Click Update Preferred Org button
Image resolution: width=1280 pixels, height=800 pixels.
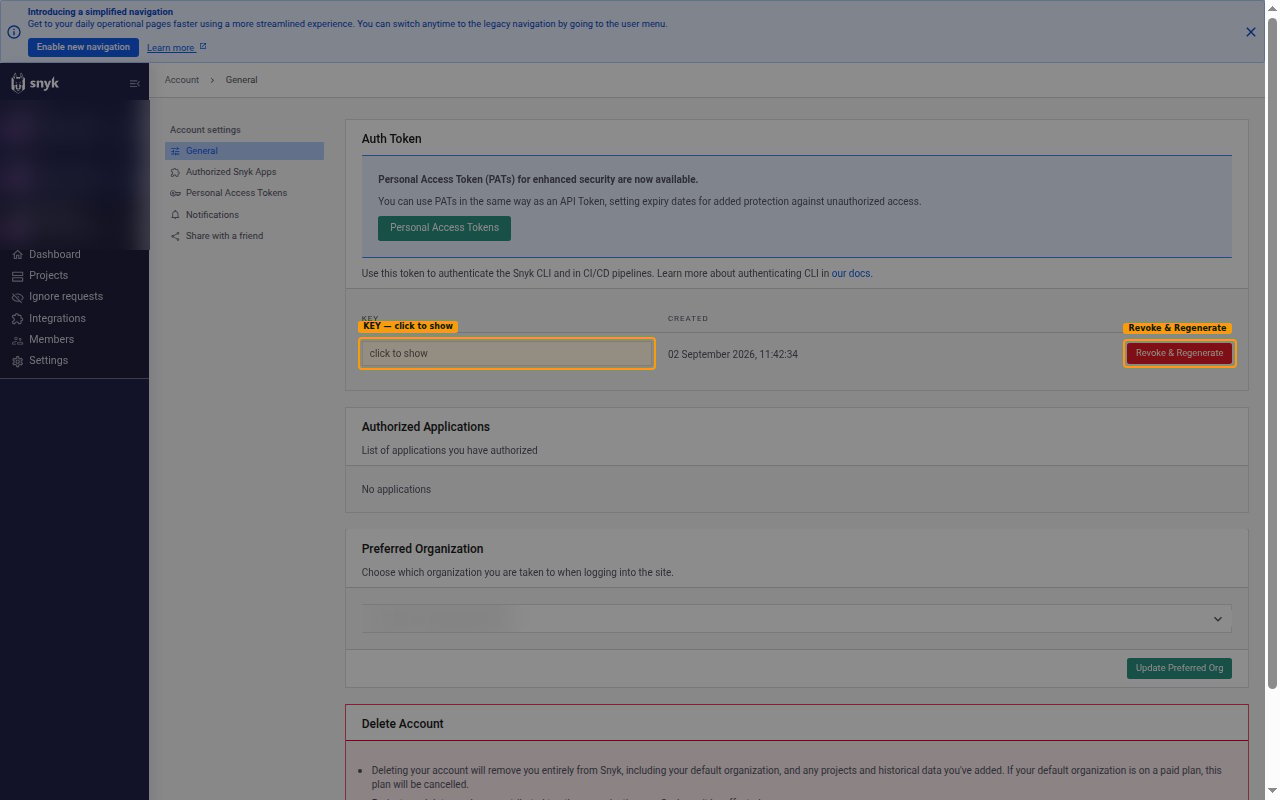point(1179,668)
